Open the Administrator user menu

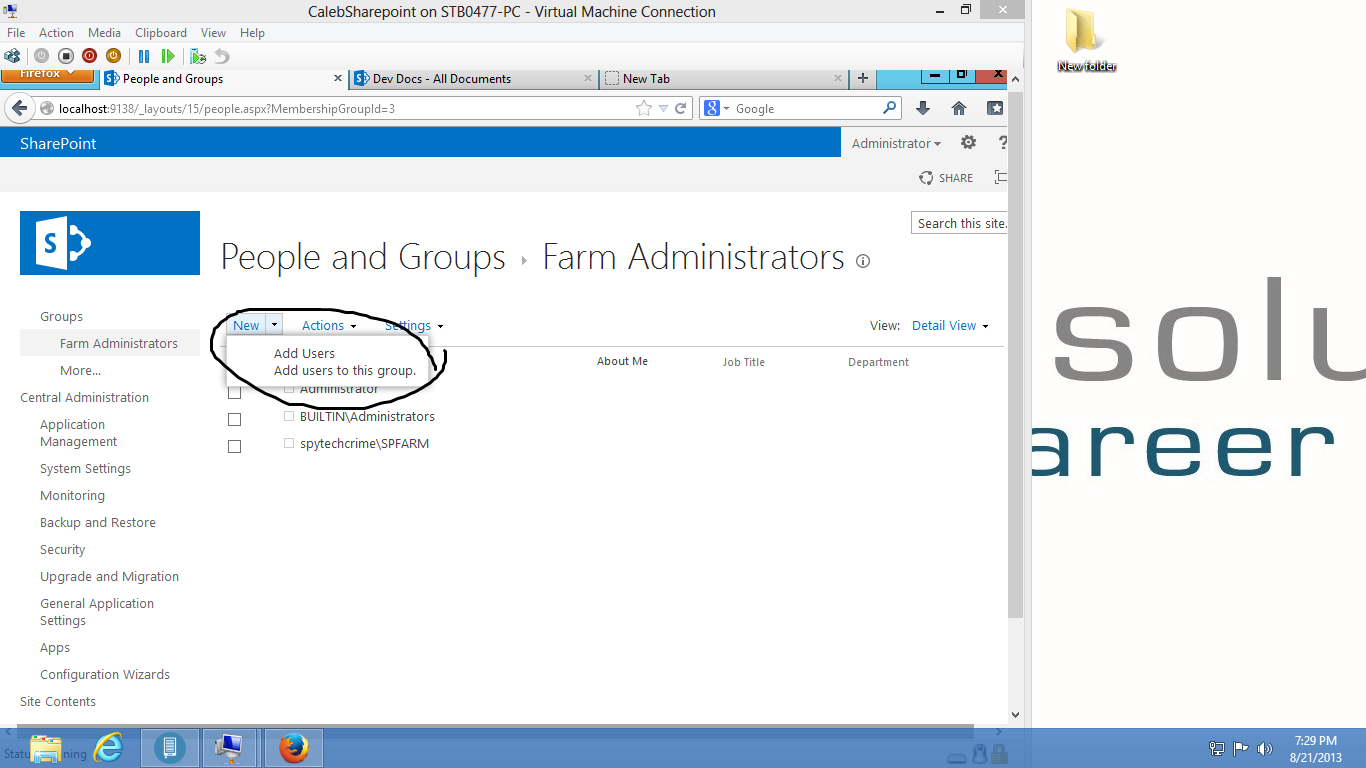(896, 143)
